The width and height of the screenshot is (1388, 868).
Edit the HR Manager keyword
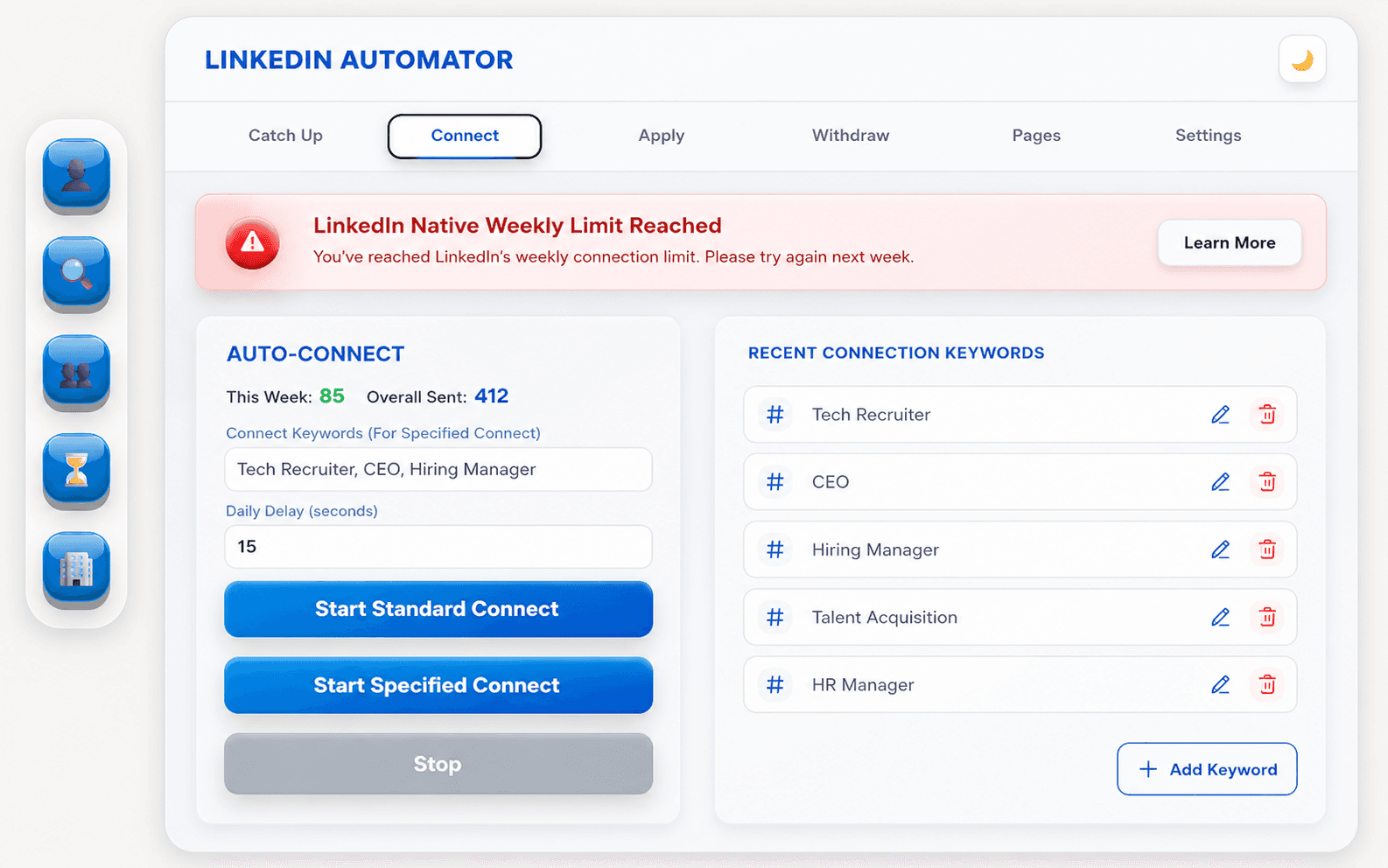pos(1220,685)
